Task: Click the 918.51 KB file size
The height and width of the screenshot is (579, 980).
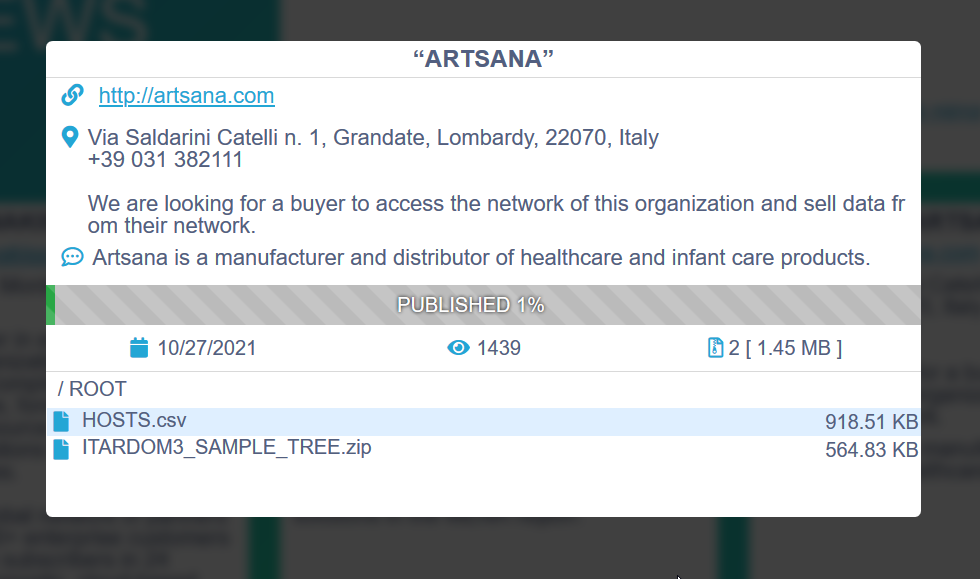Action: (x=871, y=422)
